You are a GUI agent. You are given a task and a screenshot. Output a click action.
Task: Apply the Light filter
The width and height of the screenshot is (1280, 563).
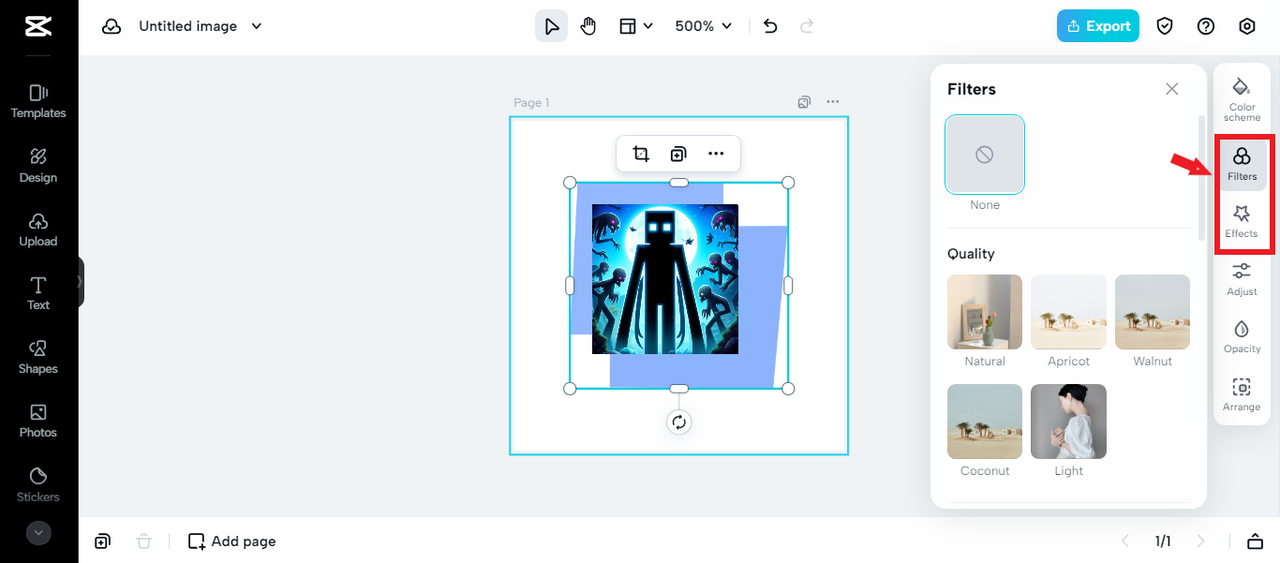[1069, 421]
